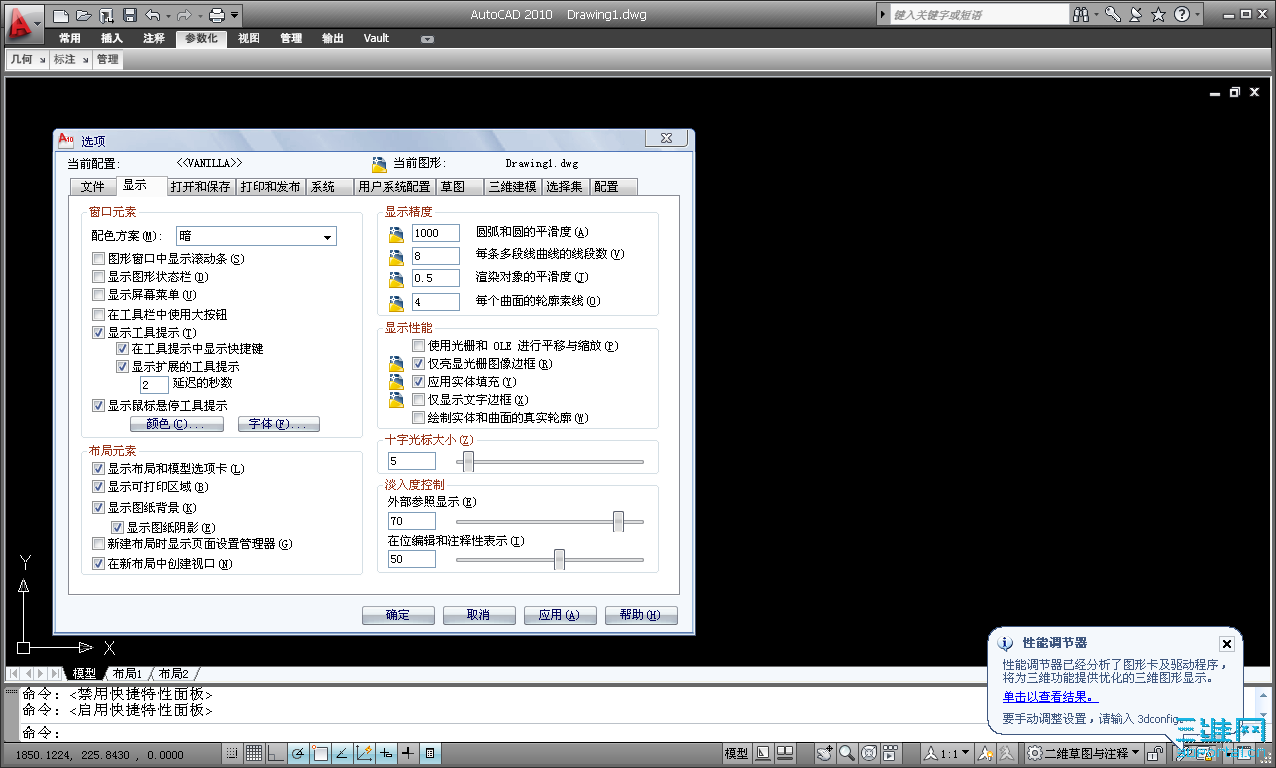The image size is (1276, 768).
Task: Switch to the 打开和保存 tab
Action: point(200,187)
